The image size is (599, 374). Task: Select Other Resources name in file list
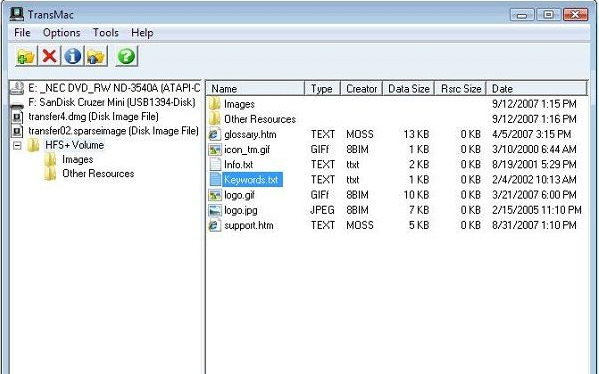tap(260, 119)
